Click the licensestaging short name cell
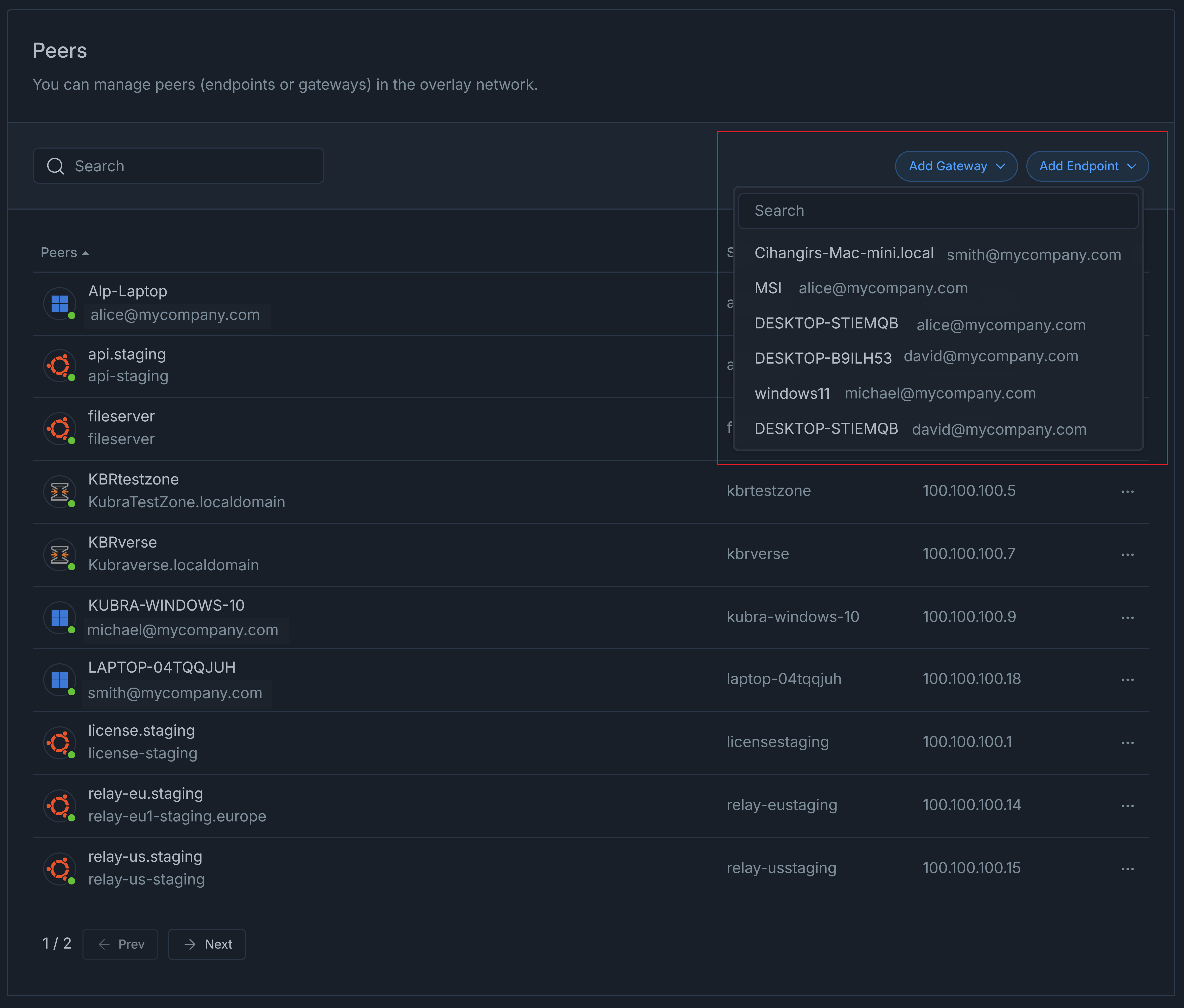Image resolution: width=1184 pixels, height=1008 pixels. click(x=778, y=742)
